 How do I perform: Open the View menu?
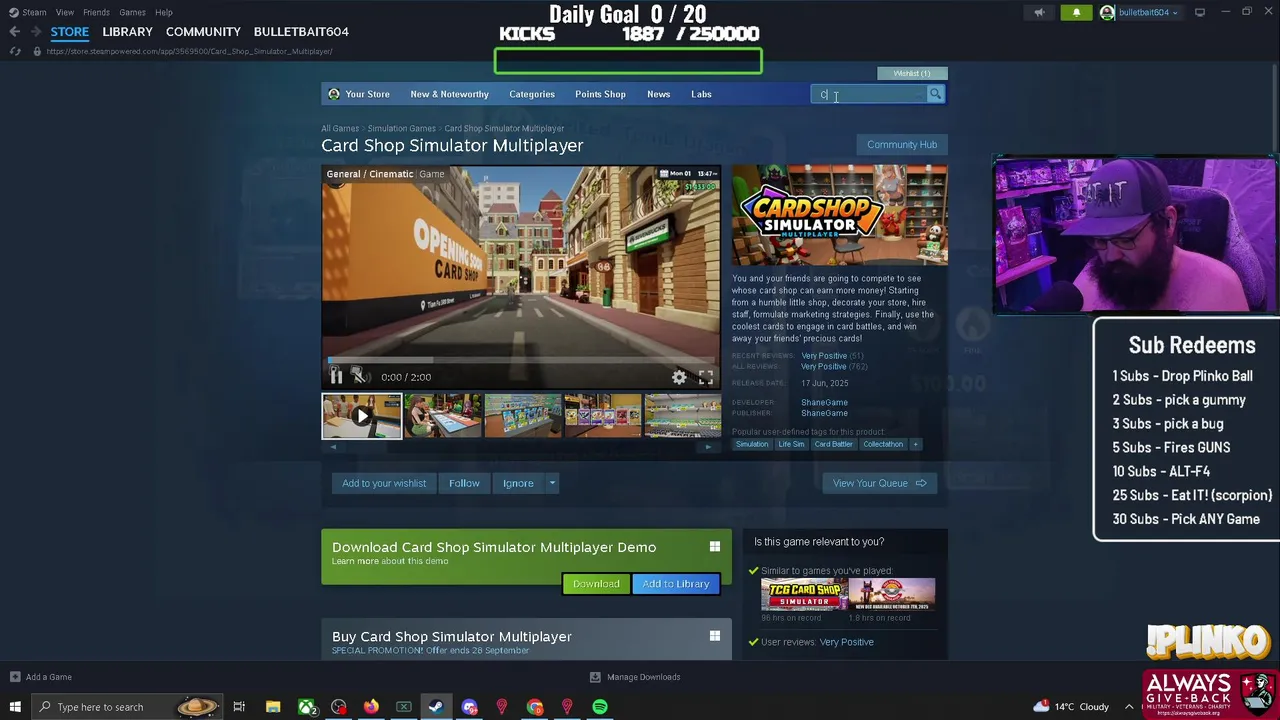pyautogui.click(x=65, y=12)
